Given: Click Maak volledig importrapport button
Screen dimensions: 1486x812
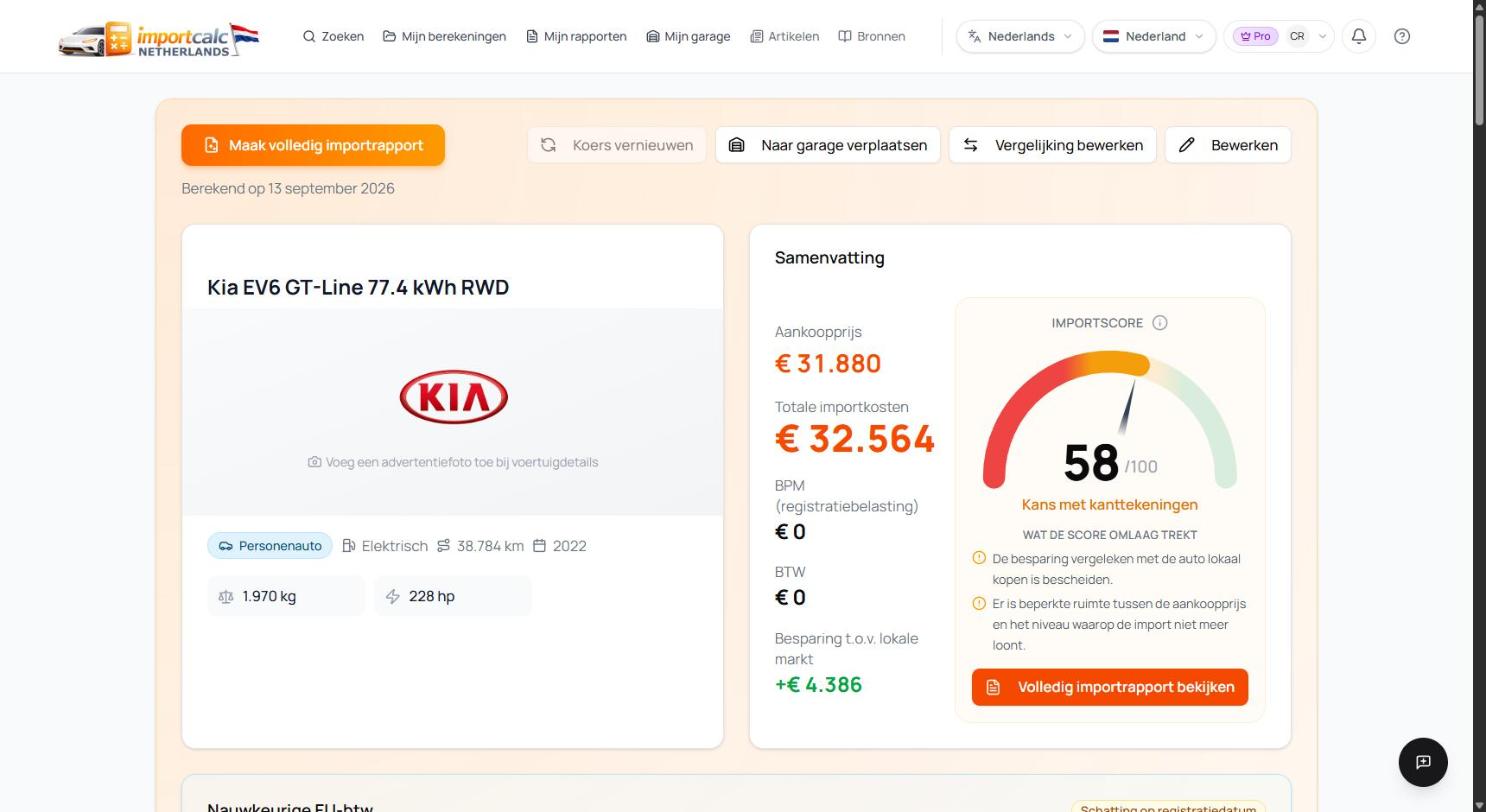Looking at the screenshot, I should tap(313, 145).
